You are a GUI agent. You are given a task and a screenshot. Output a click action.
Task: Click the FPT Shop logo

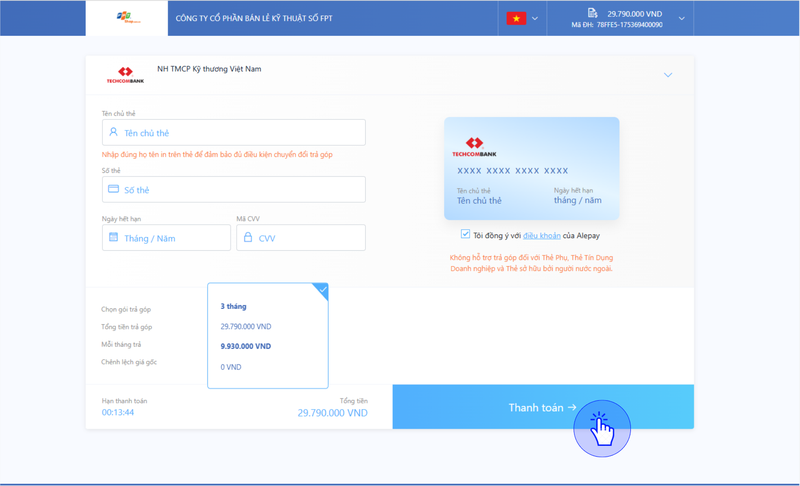128,18
